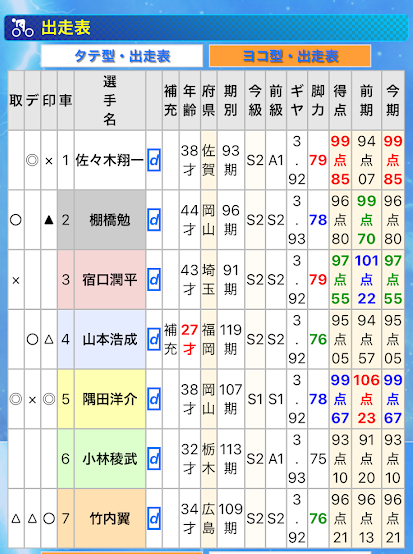
Task: Click the 得点 column header
Action: click(x=340, y=101)
